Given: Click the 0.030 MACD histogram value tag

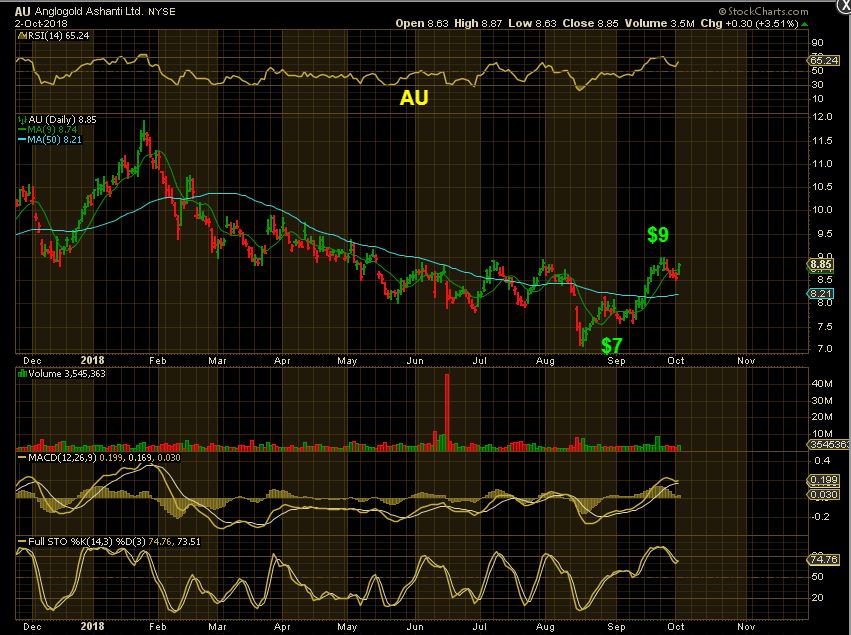Looking at the screenshot, I should pyautogui.click(x=823, y=494).
